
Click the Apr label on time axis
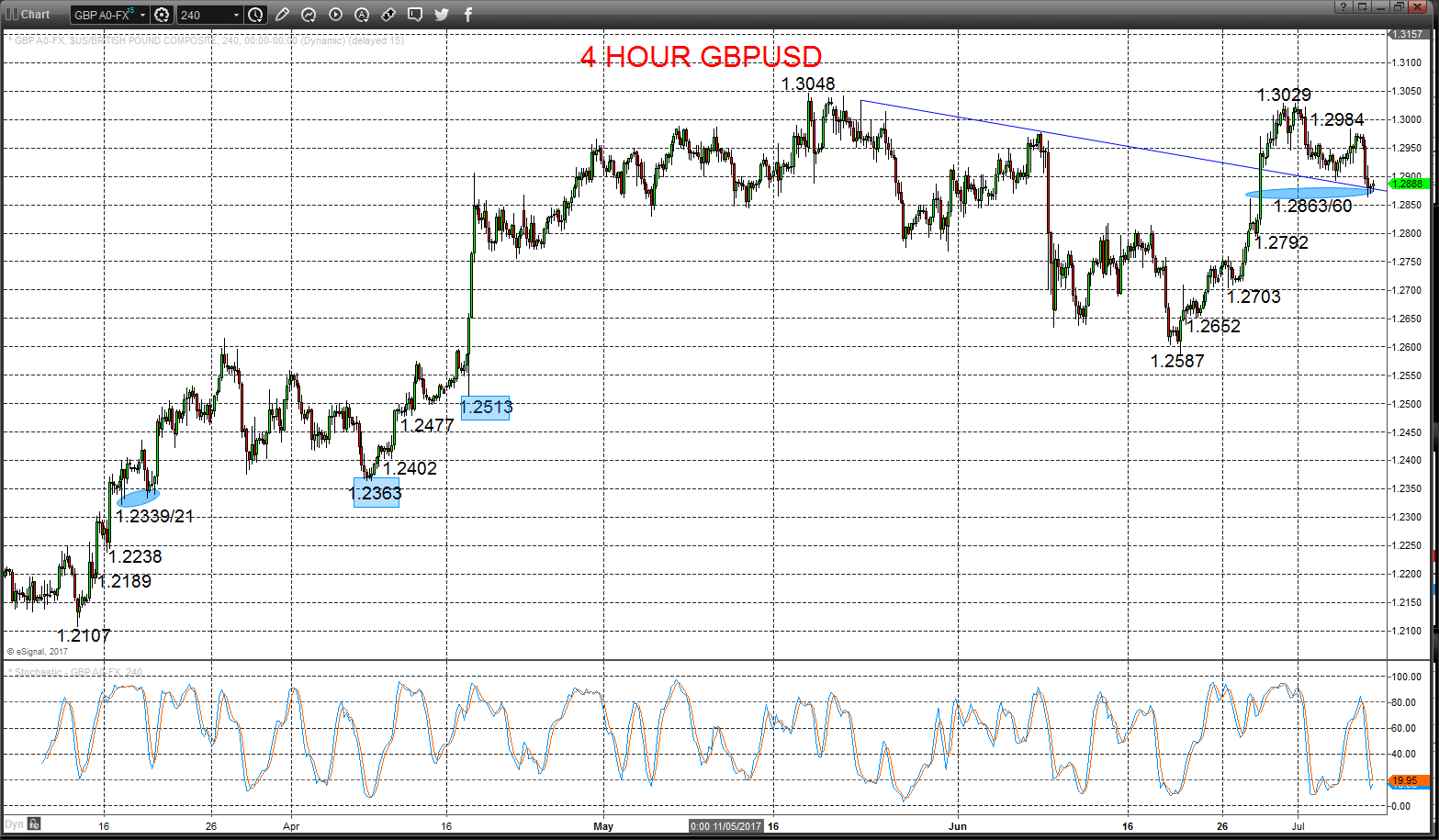tap(291, 826)
